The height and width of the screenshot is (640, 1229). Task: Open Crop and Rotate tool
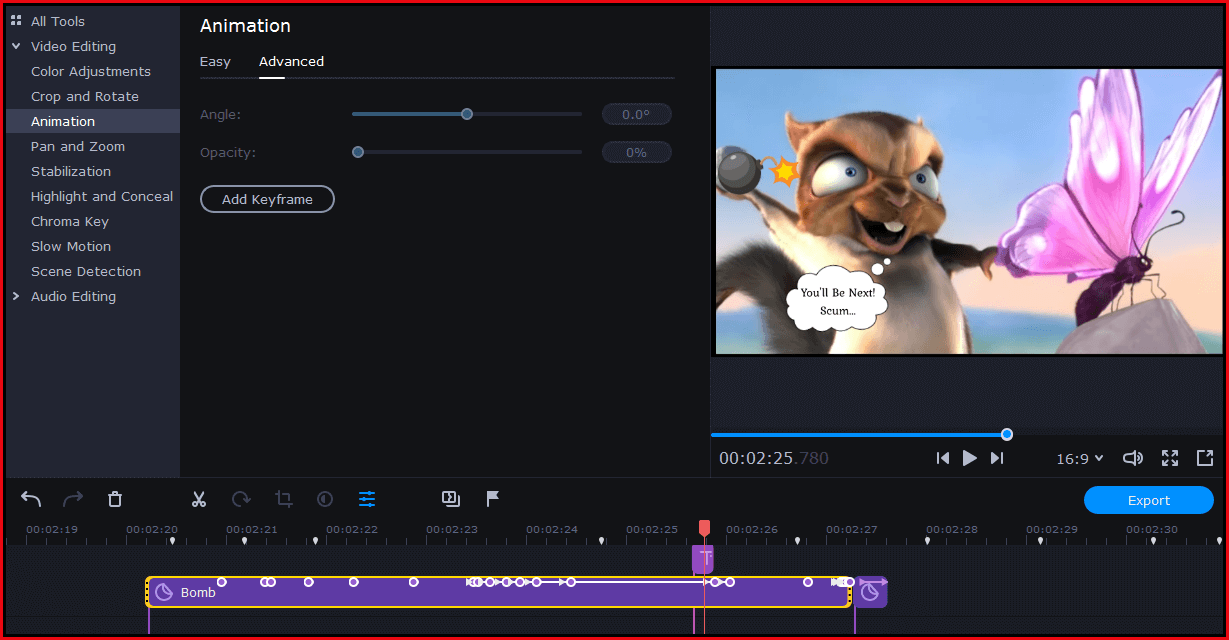pos(85,96)
